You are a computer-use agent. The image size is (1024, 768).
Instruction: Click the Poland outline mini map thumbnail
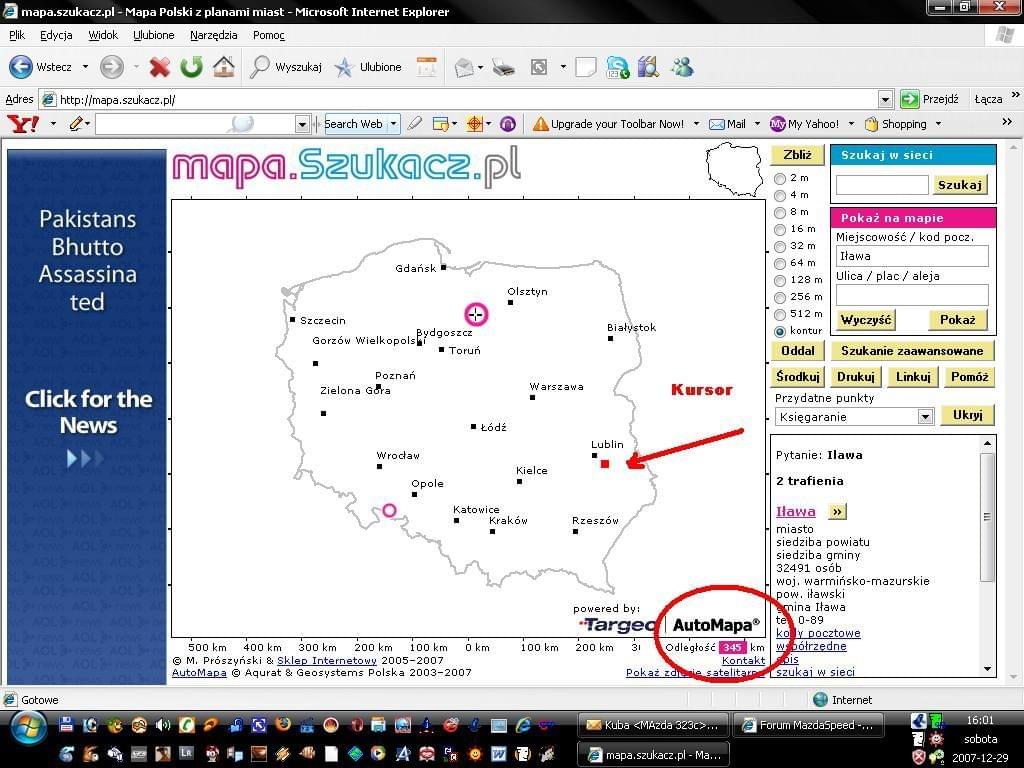(x=734, y=168)
